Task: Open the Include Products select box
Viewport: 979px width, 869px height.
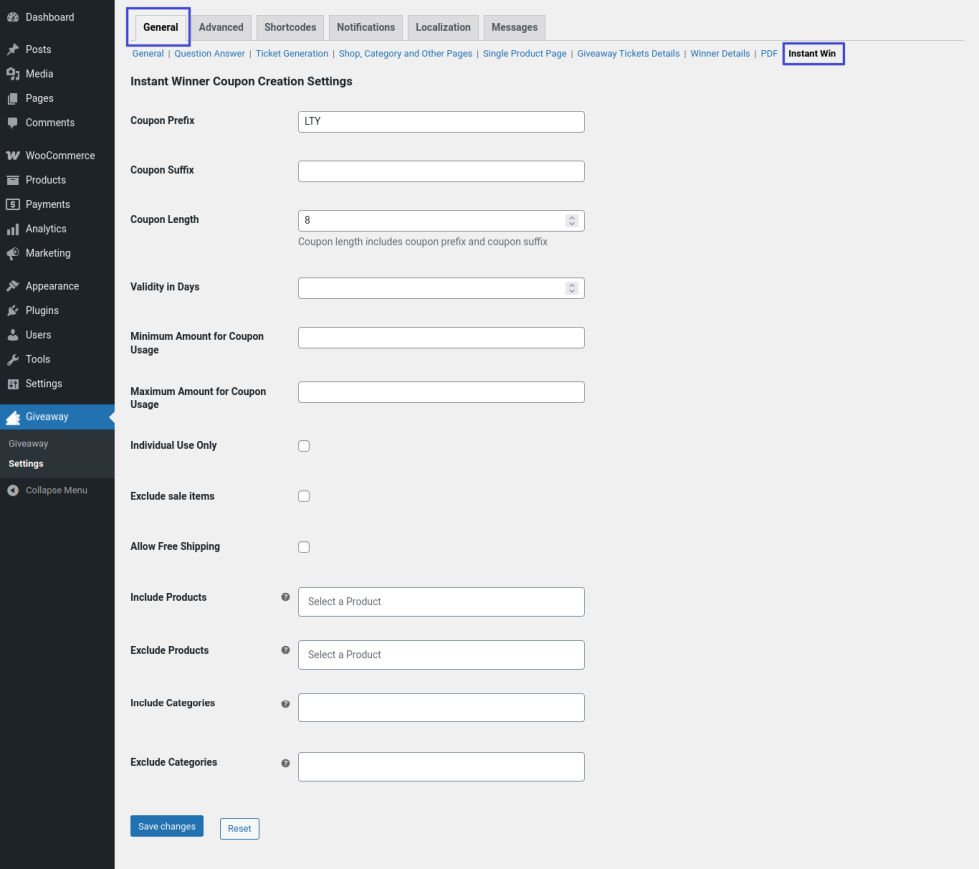Action: [x=441, y=602]
